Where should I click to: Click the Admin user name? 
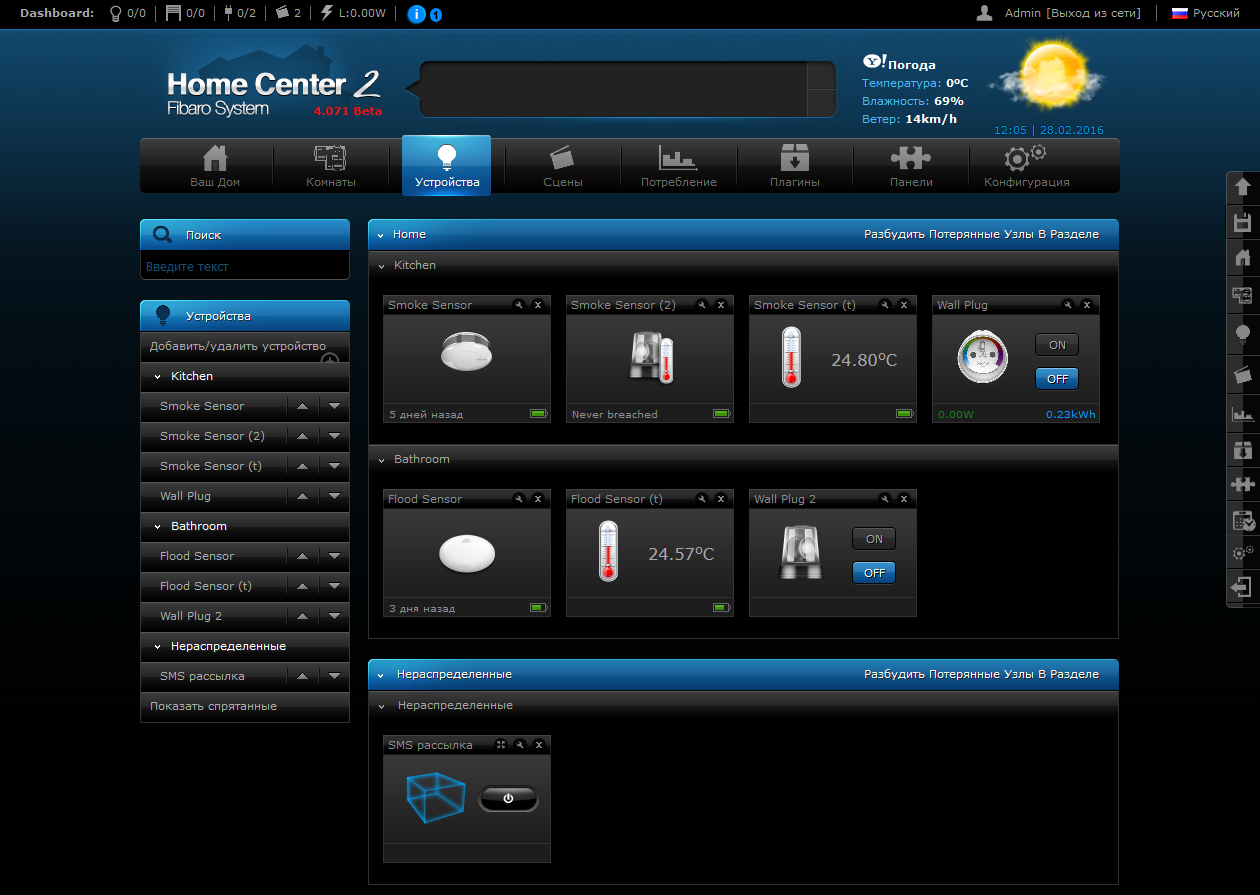pyautogui.click(x=1022, y=13)
